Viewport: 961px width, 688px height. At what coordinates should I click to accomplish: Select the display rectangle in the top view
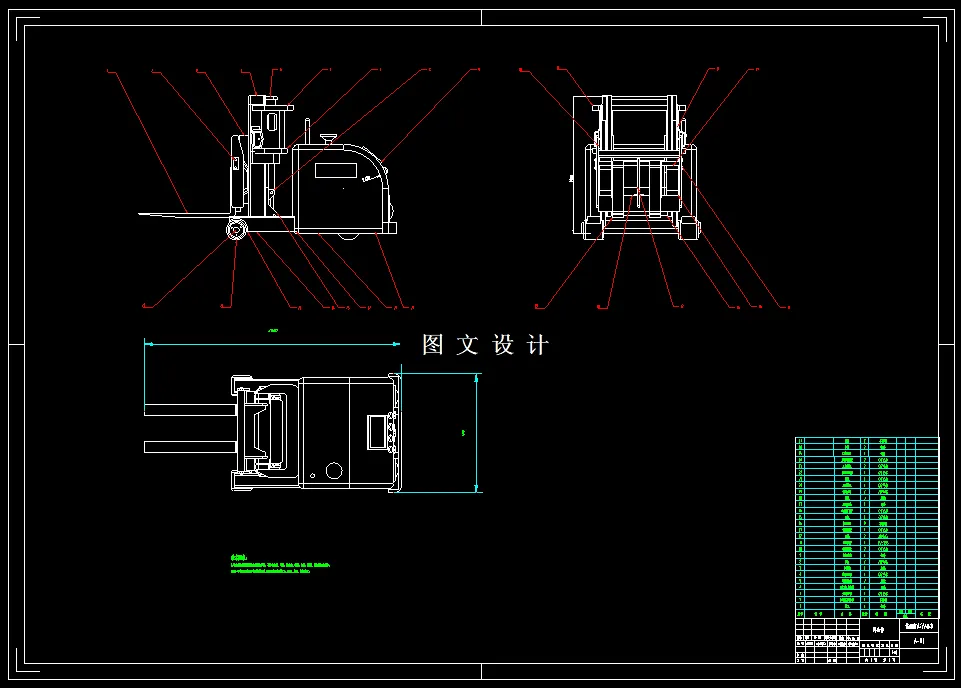coord(378,432)
